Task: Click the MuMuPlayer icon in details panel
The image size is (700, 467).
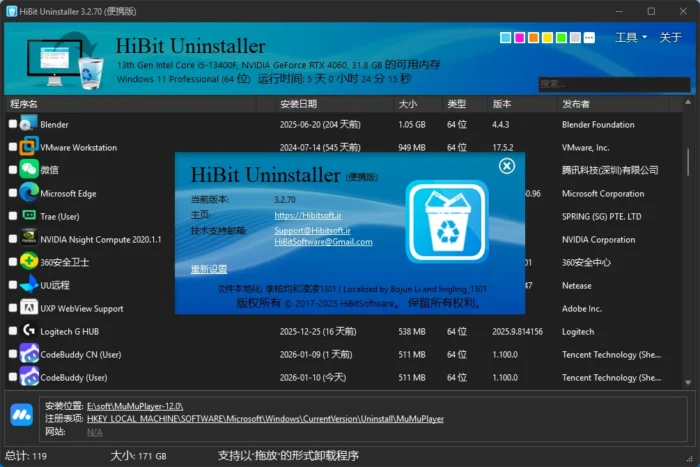Action: (x=21, y=415)
